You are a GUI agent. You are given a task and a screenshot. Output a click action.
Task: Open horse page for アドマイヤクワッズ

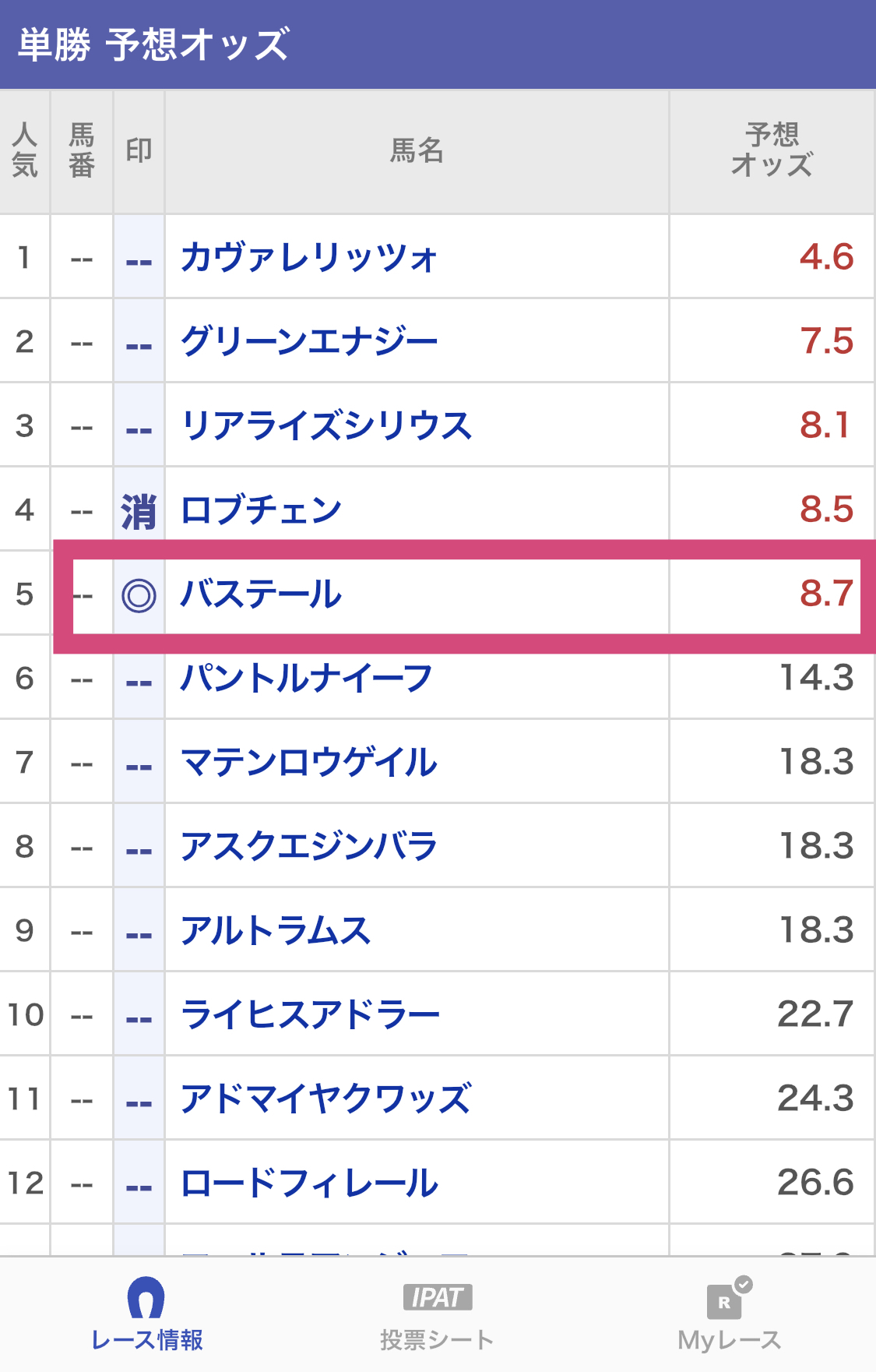(325, 1099)
